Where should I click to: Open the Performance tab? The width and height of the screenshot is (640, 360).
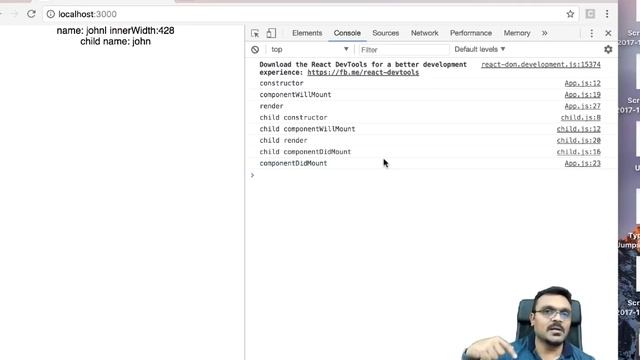tap(471, 33)
